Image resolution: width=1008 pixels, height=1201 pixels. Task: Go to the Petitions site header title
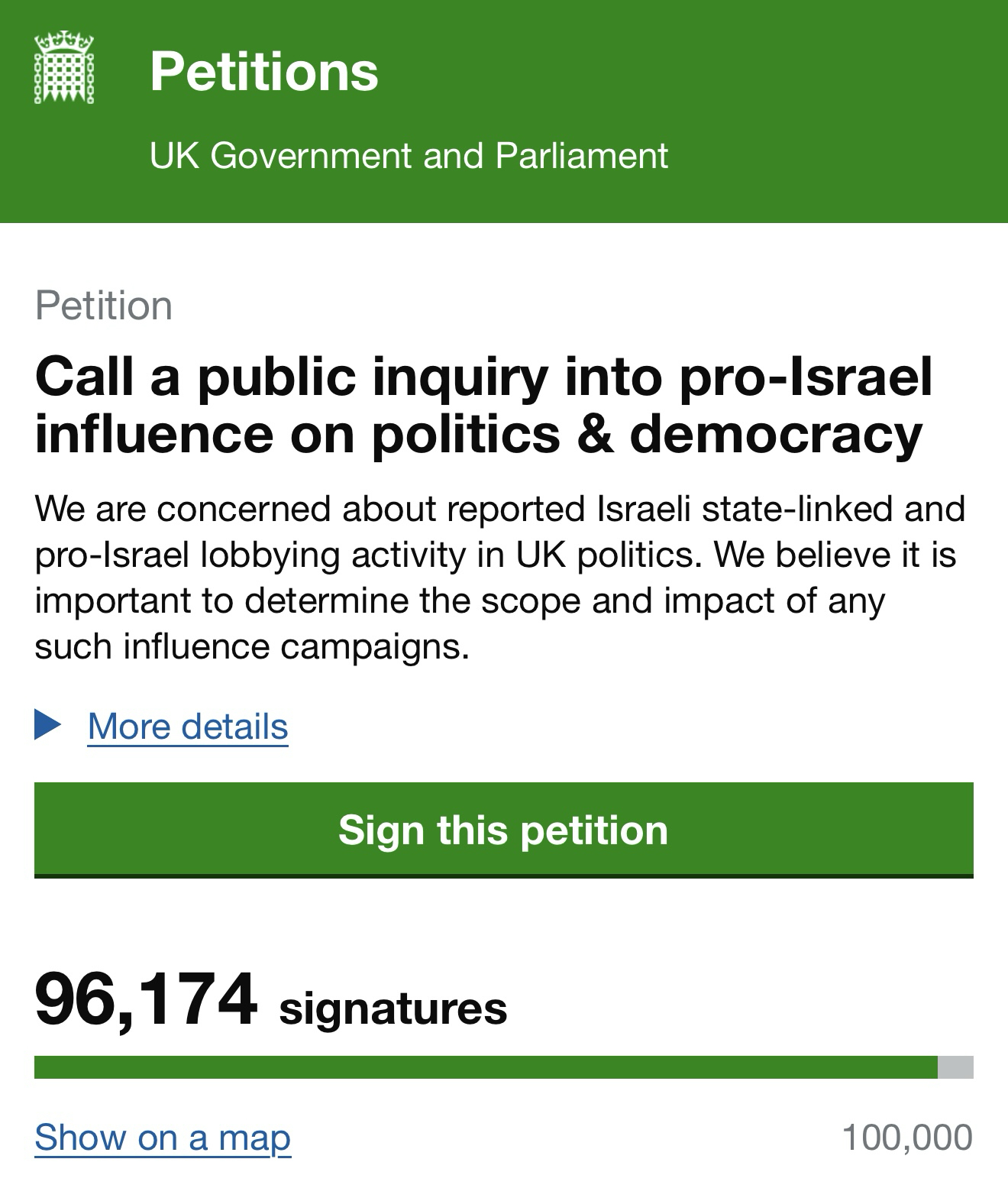pos(263,72)
